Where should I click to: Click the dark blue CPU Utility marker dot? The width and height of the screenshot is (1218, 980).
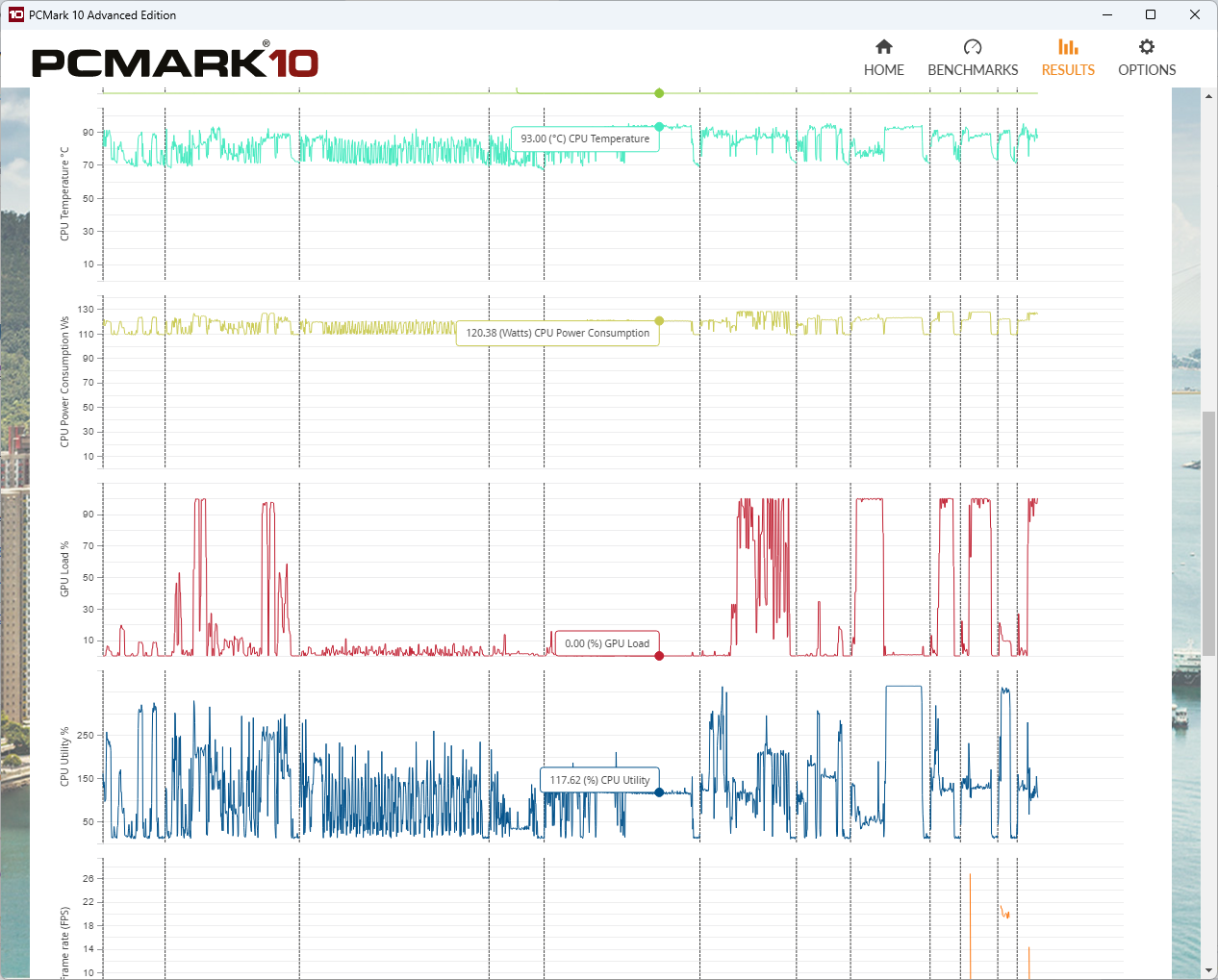[659, 792]
